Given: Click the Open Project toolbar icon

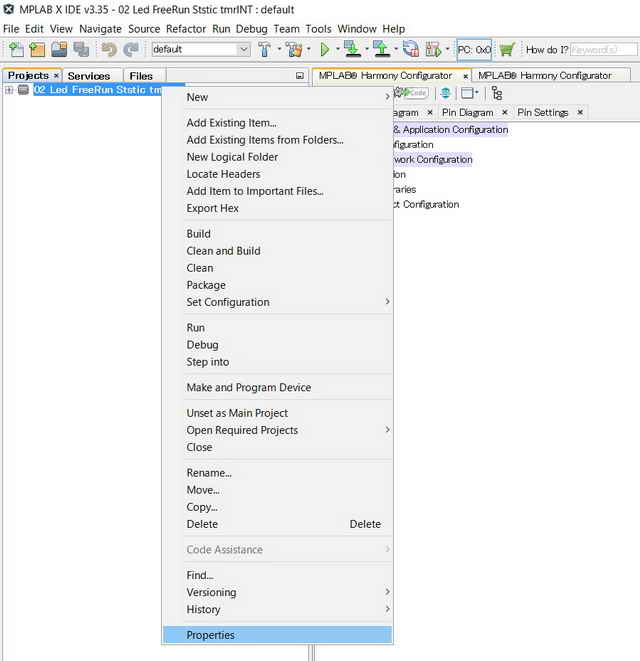Looking at the screenshot, I should click(x=59, y=49).
